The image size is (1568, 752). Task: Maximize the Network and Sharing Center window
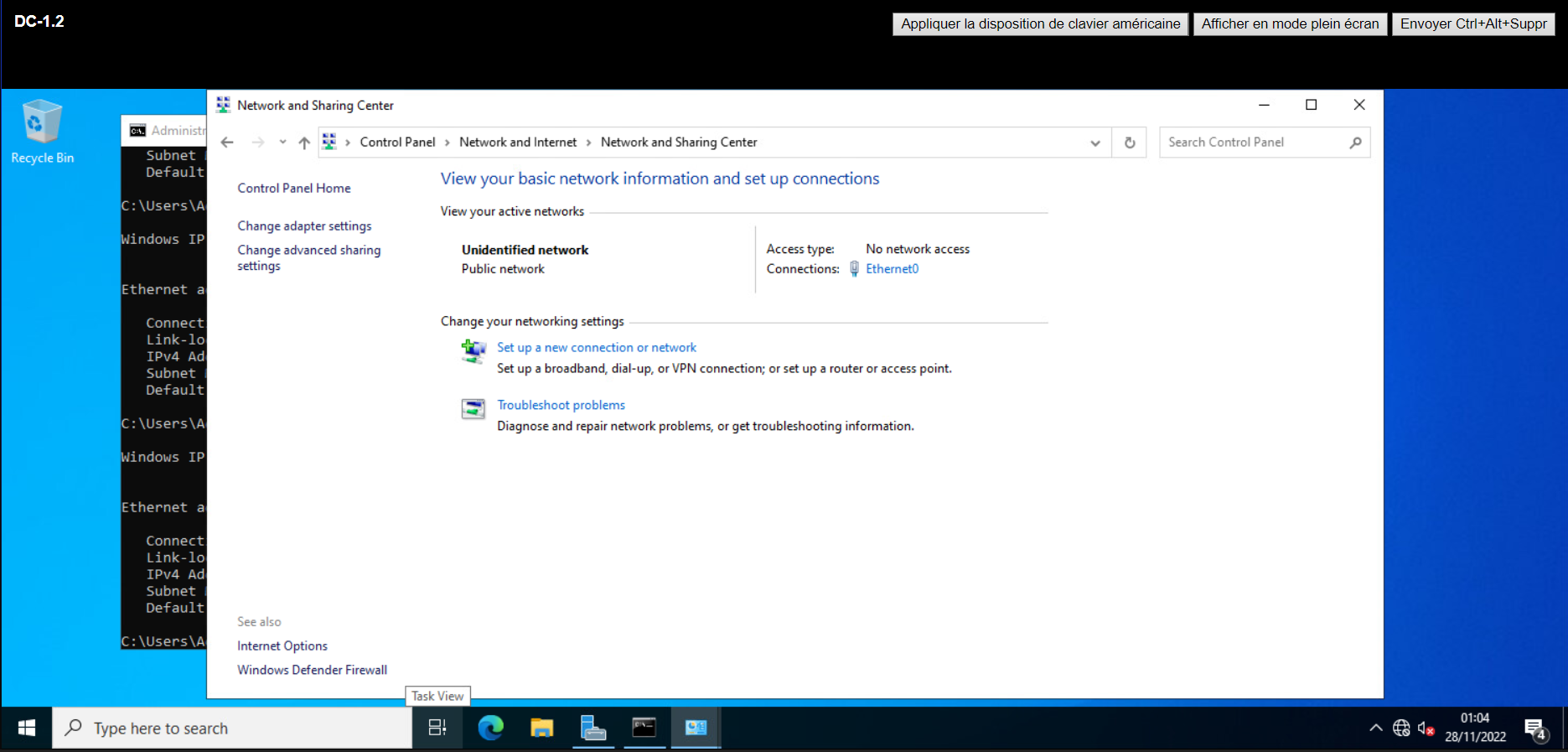coord(1312,105)
